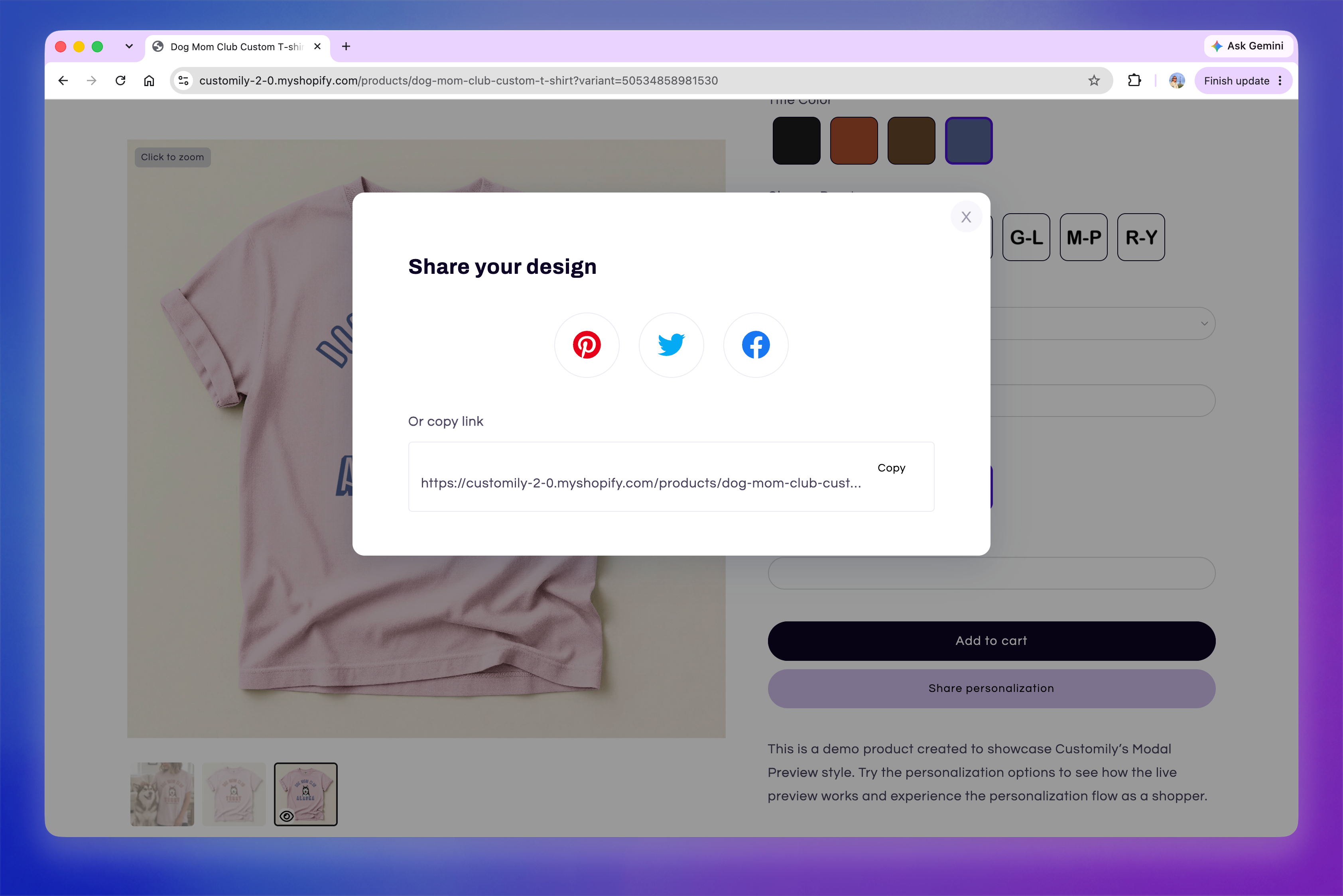Image resolution: width=1343 pixels, height=896 pixels.
Task: Share design on Pinterest
Action: click(587, 345)
